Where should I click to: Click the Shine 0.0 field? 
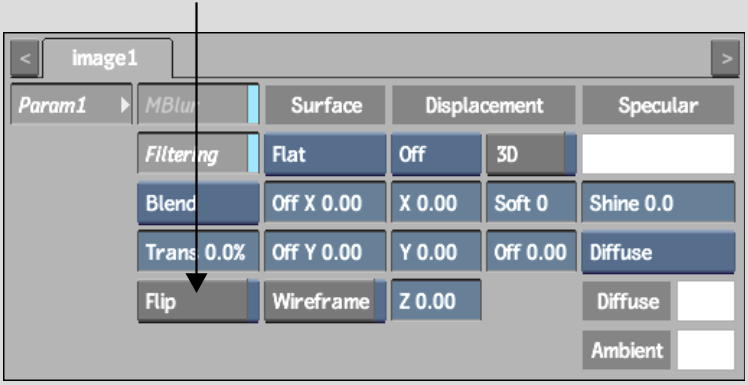(658, 203)
